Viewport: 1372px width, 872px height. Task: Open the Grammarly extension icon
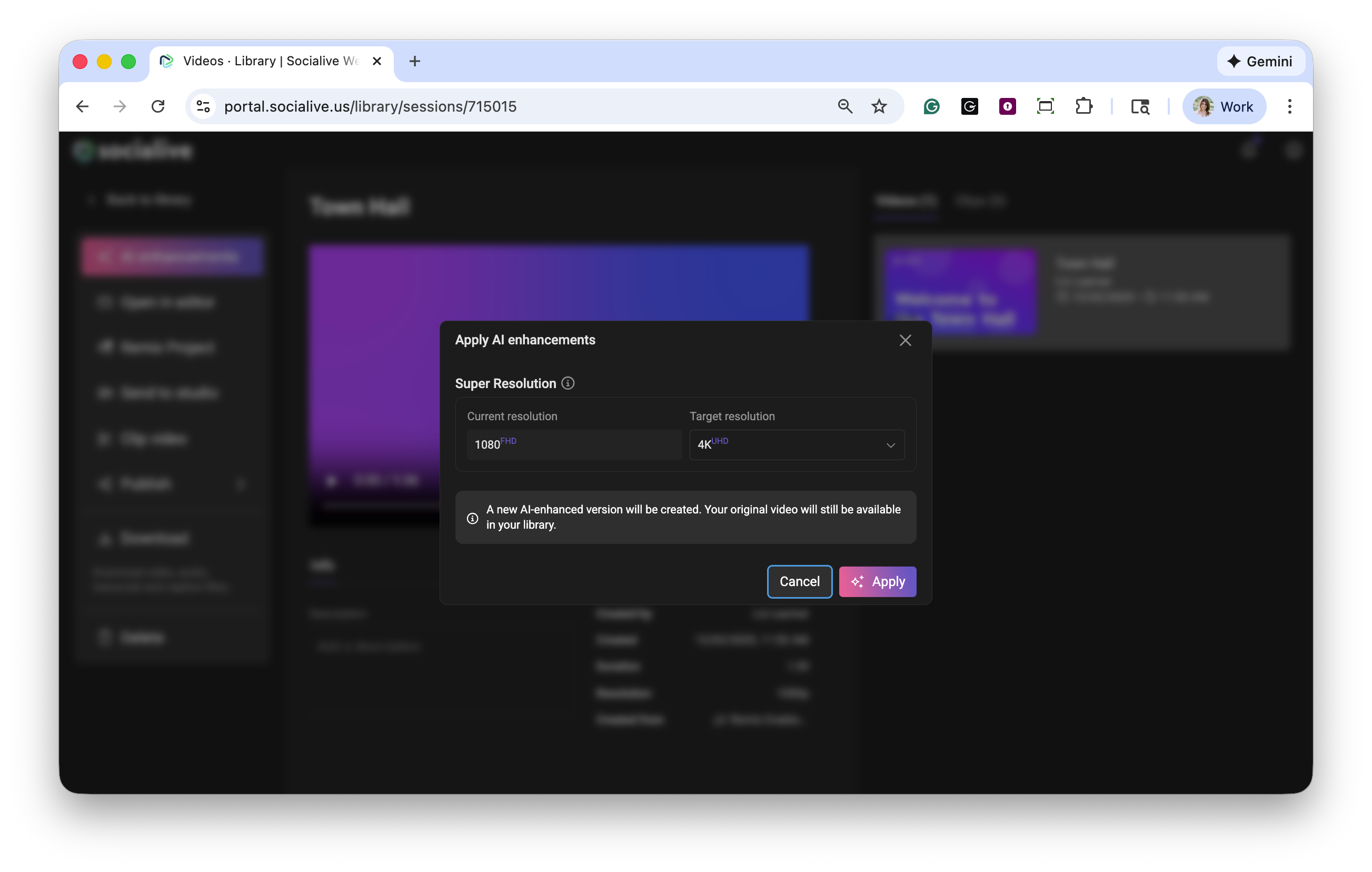(931, 106)
